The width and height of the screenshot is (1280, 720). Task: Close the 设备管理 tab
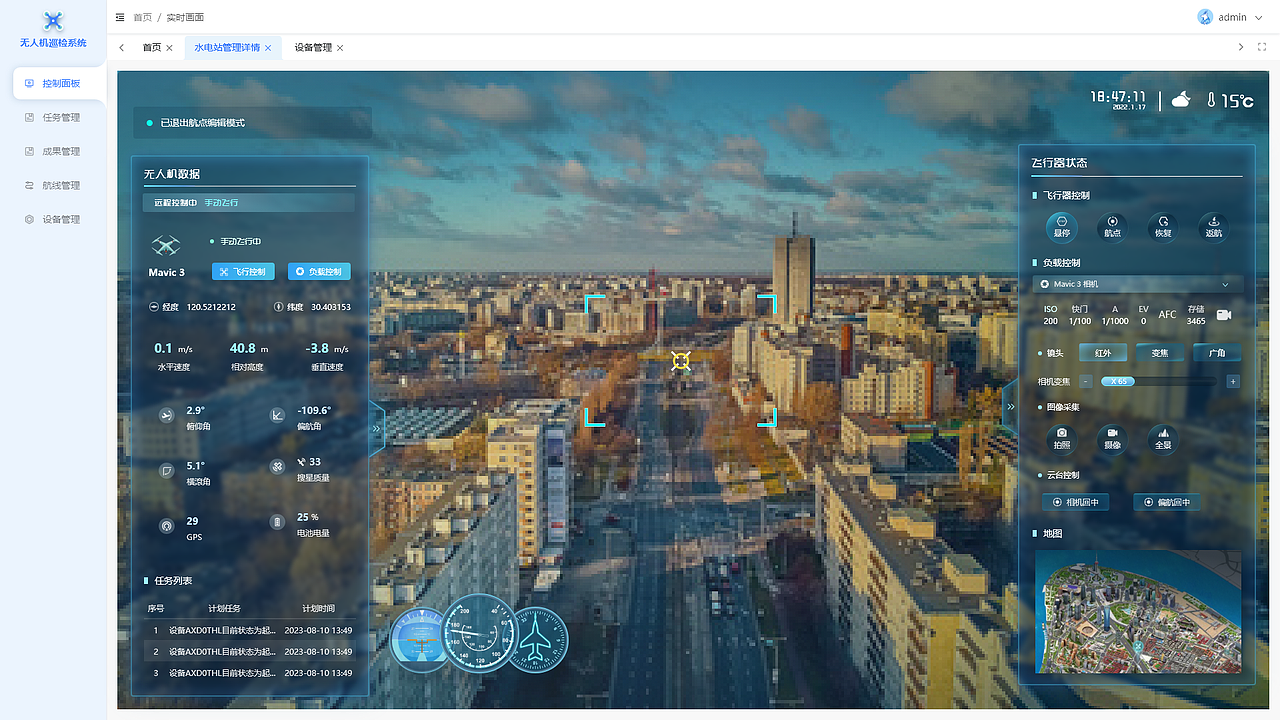click(x=340, y=48)
